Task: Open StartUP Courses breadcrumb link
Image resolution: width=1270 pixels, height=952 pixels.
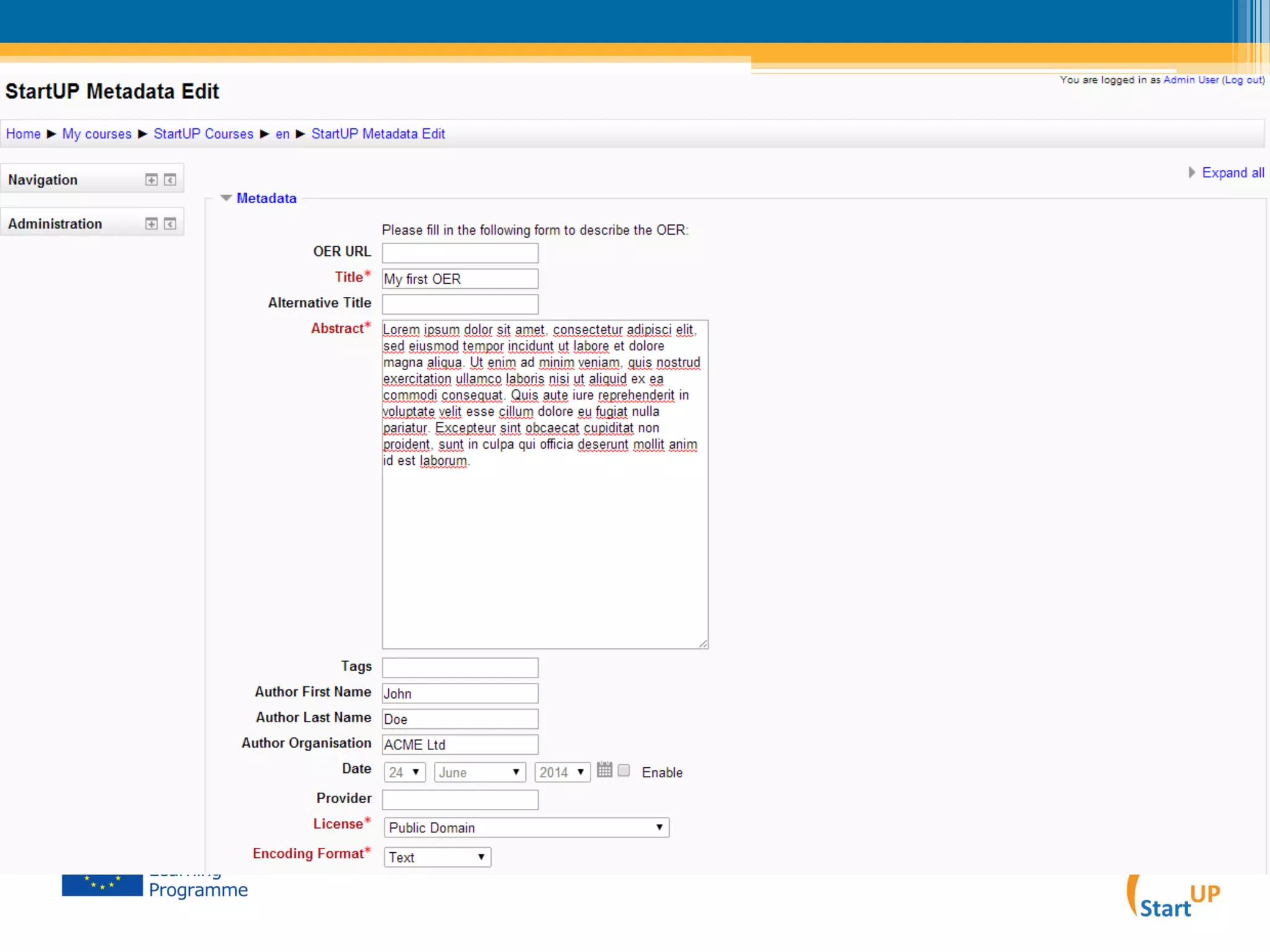Action: pyautogui.click(x=203, y=134)
